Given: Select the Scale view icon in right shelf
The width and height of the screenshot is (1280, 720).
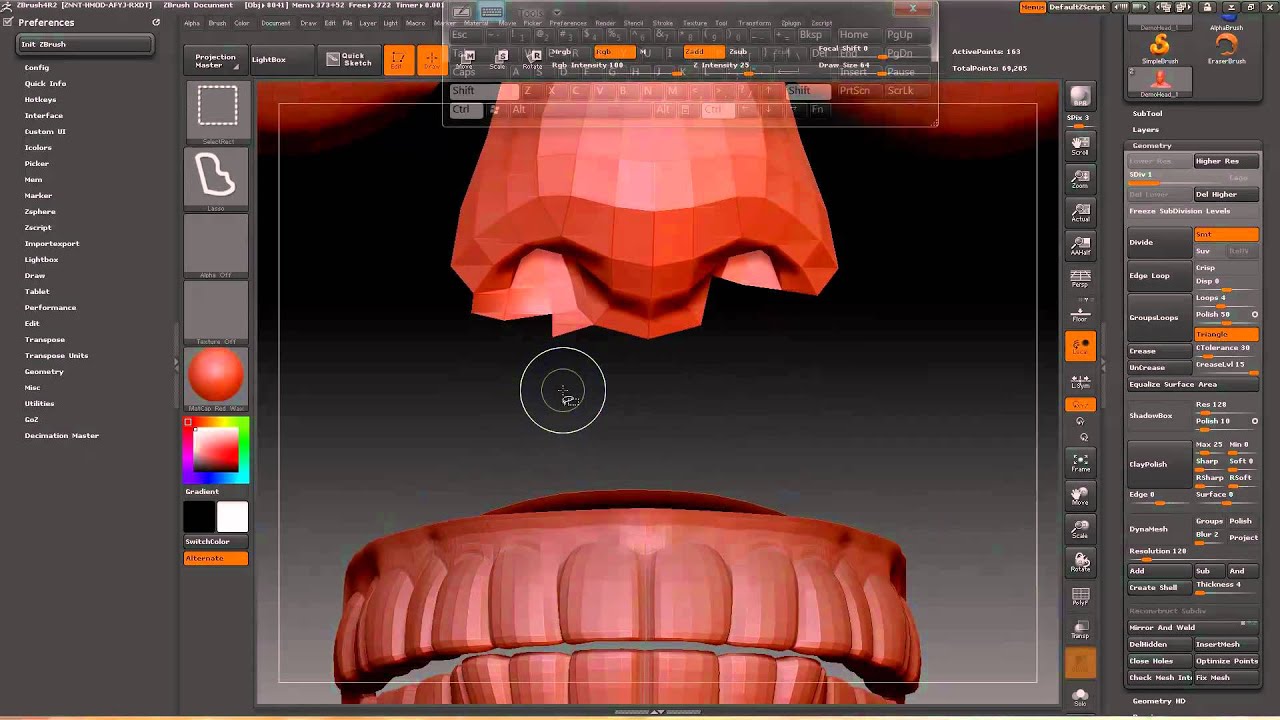Looking at the screenshot, I should click(x=1080, y=529).
